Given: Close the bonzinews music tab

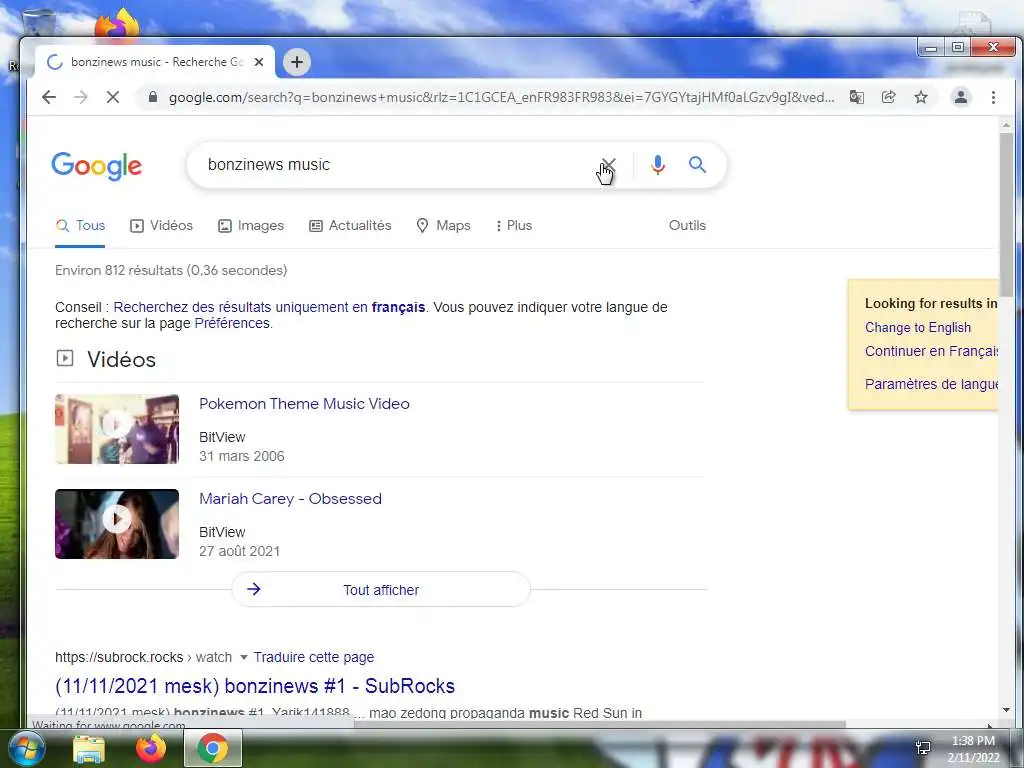Looking at the screenshot, I should (259, 62).
